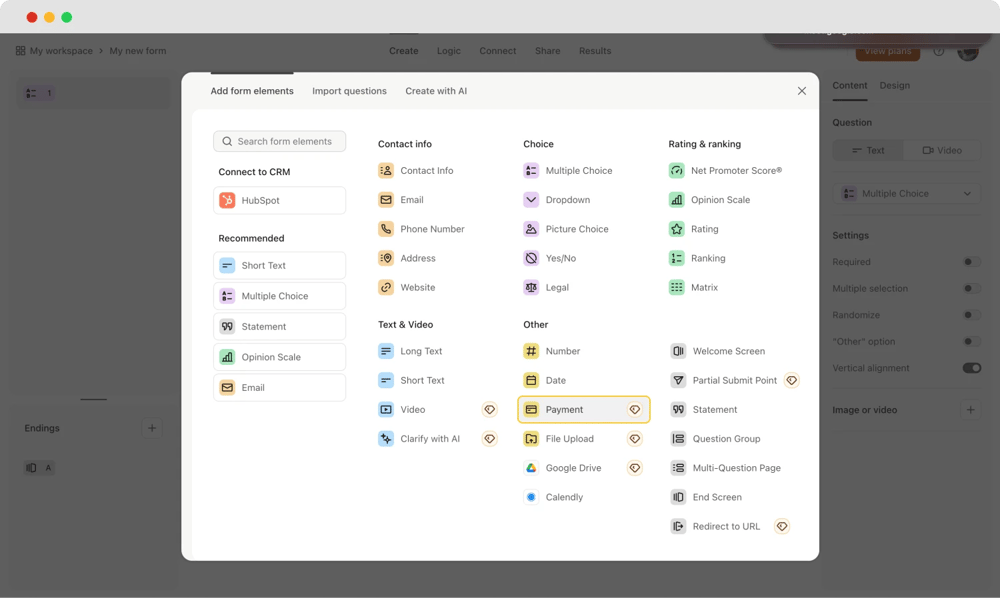This screenshot has width=1000, height=598.
Task: Go to My workspace breadcrumb link
Action: coord(61,51)
